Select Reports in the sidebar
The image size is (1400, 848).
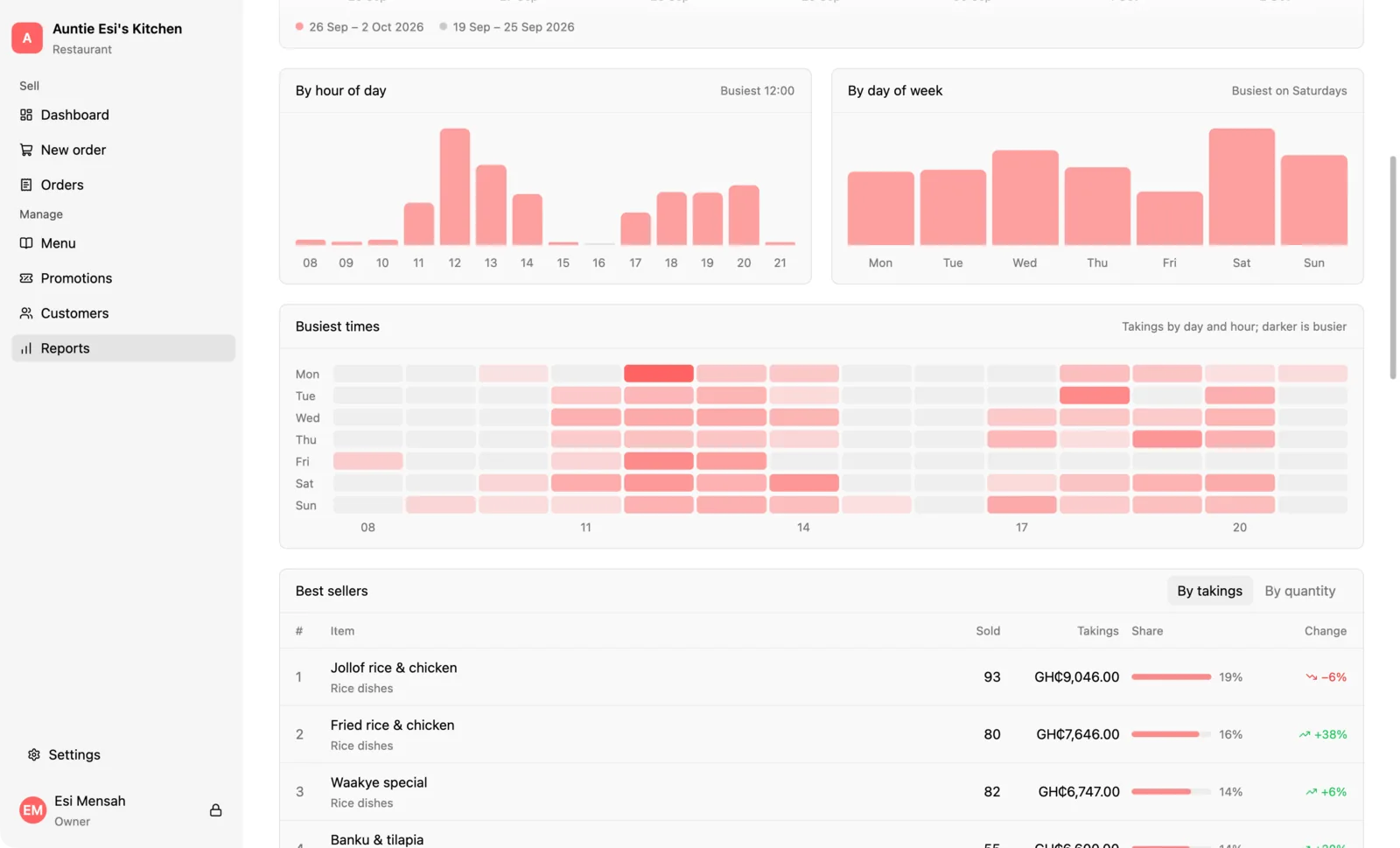(x=123, y=348)
